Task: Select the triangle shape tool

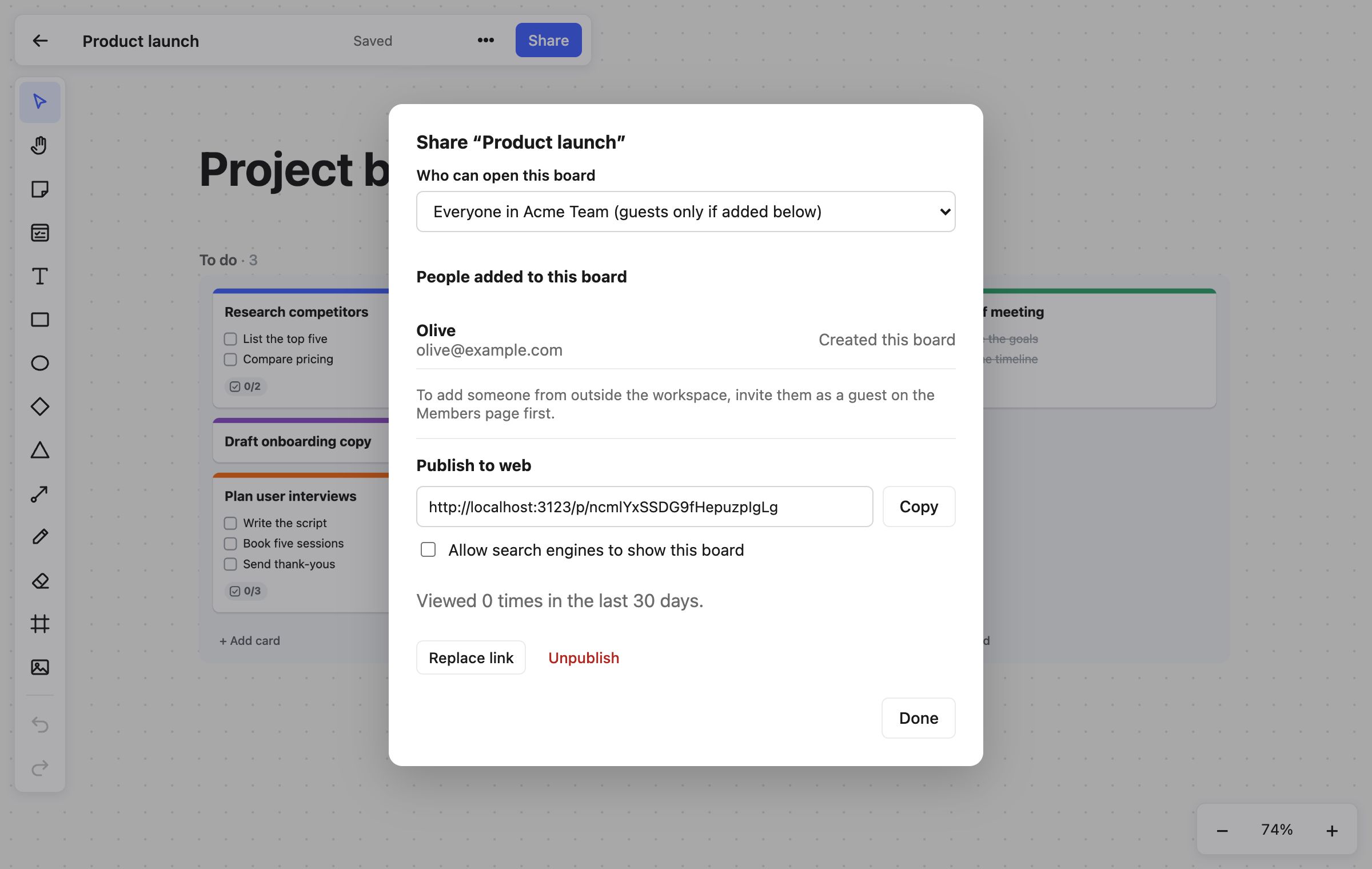Action: pos(39,450)
